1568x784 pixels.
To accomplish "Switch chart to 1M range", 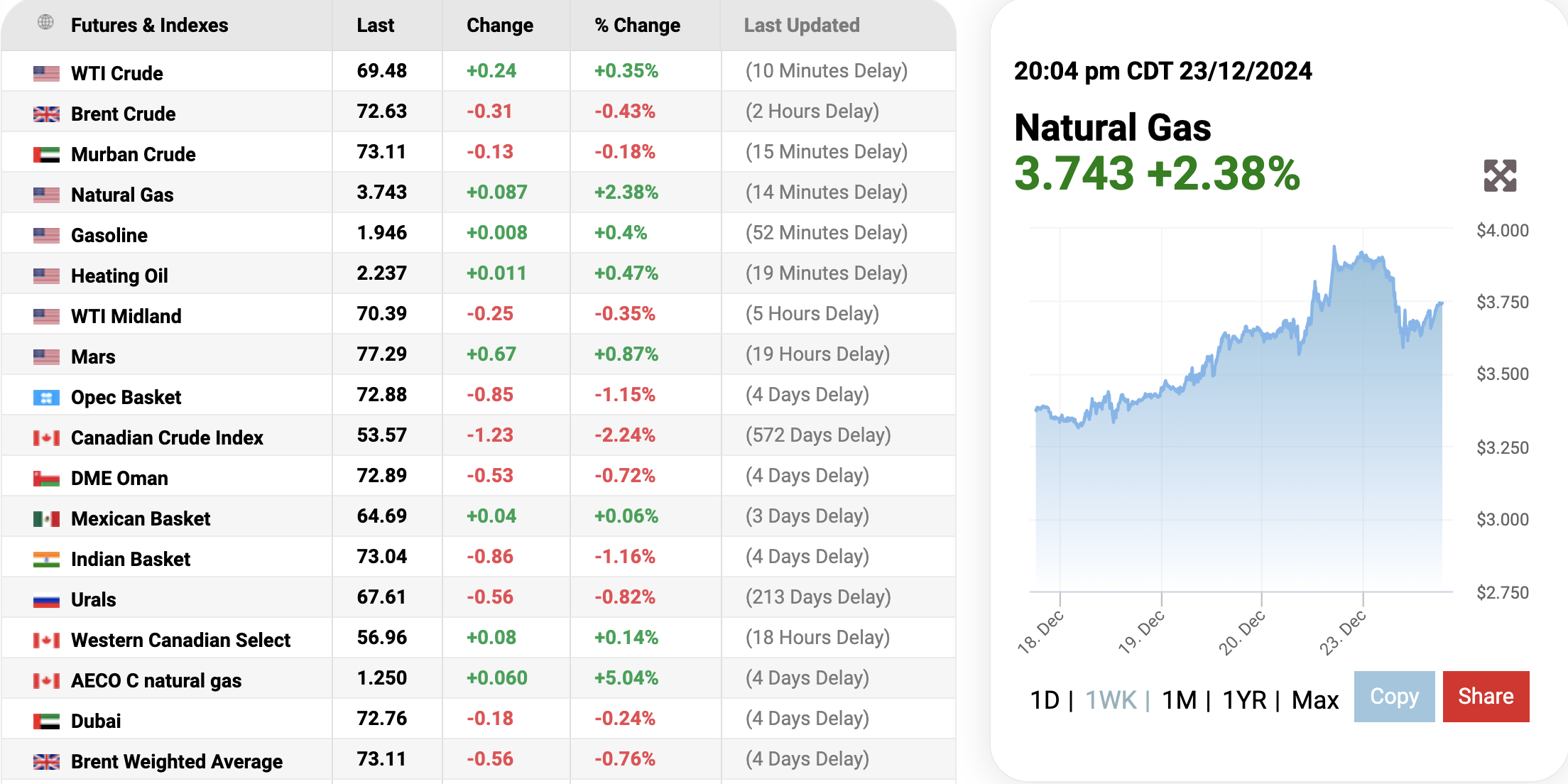I will tap(1179, 700).
